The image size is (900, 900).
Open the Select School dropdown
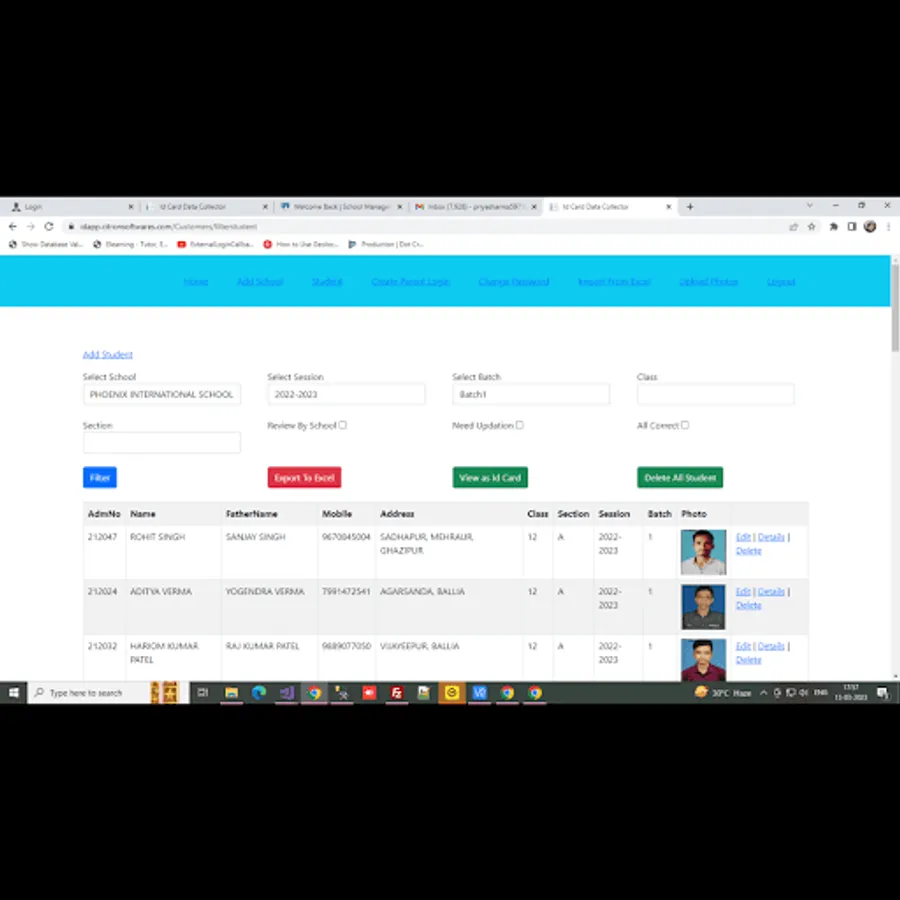[x=162, y=394]
